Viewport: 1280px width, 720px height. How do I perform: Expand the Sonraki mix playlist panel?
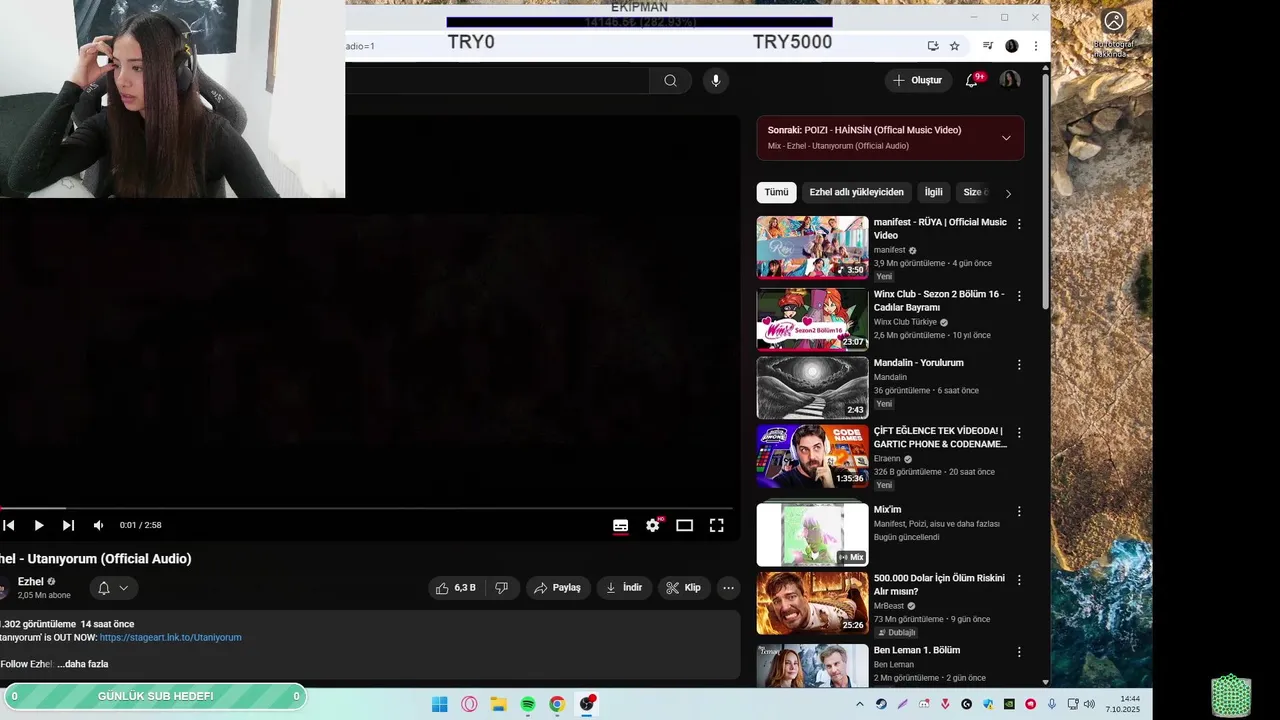[1006, 138]
